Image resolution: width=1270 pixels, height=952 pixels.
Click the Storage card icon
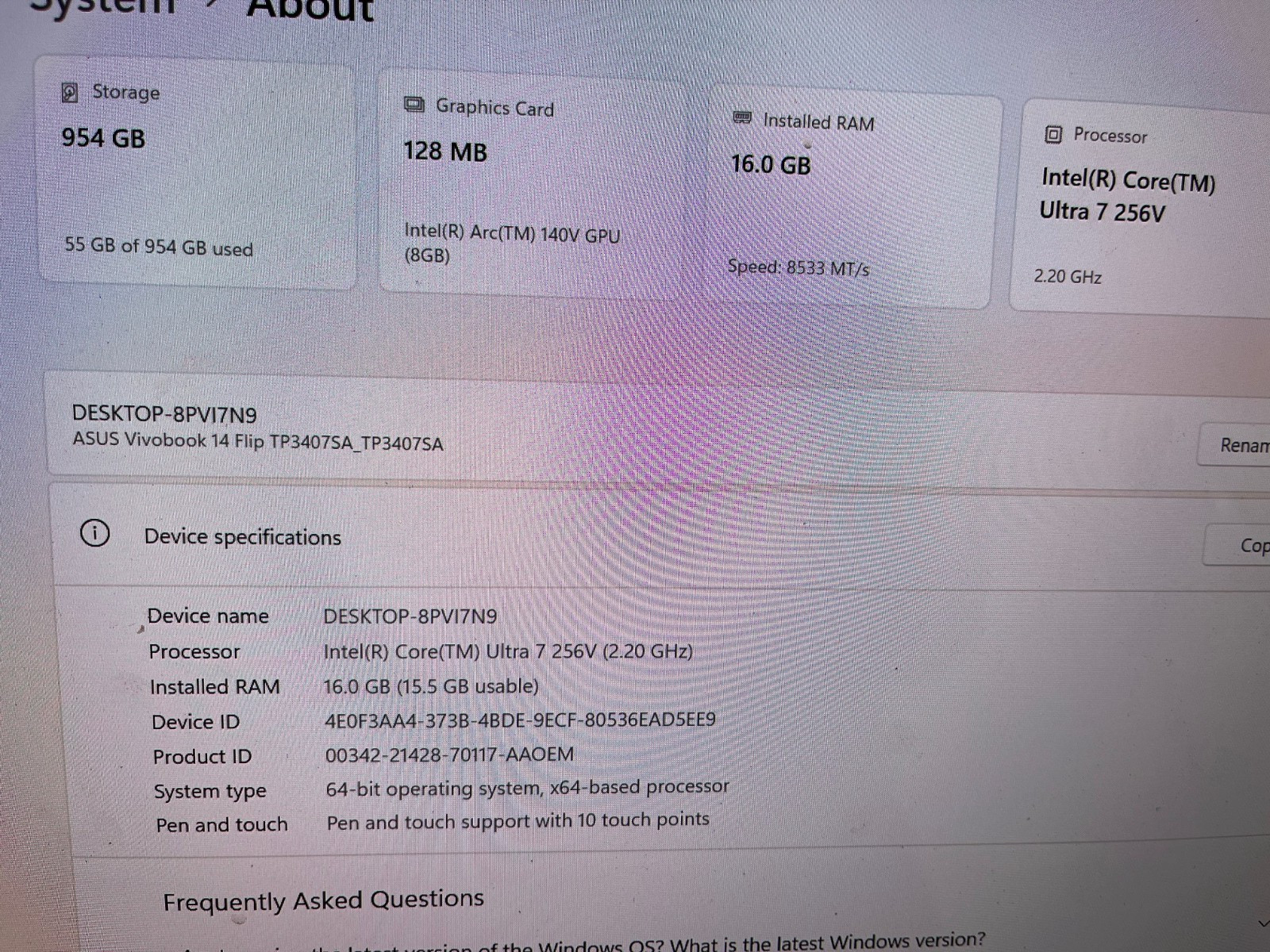(70, 93)
